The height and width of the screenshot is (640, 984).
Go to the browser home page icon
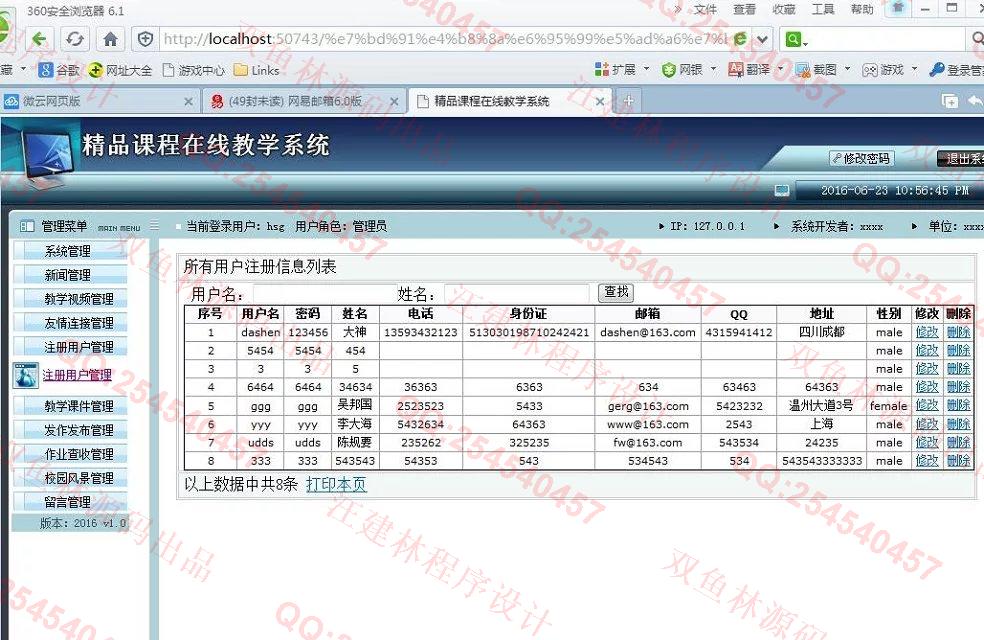[x=110, y=39]
